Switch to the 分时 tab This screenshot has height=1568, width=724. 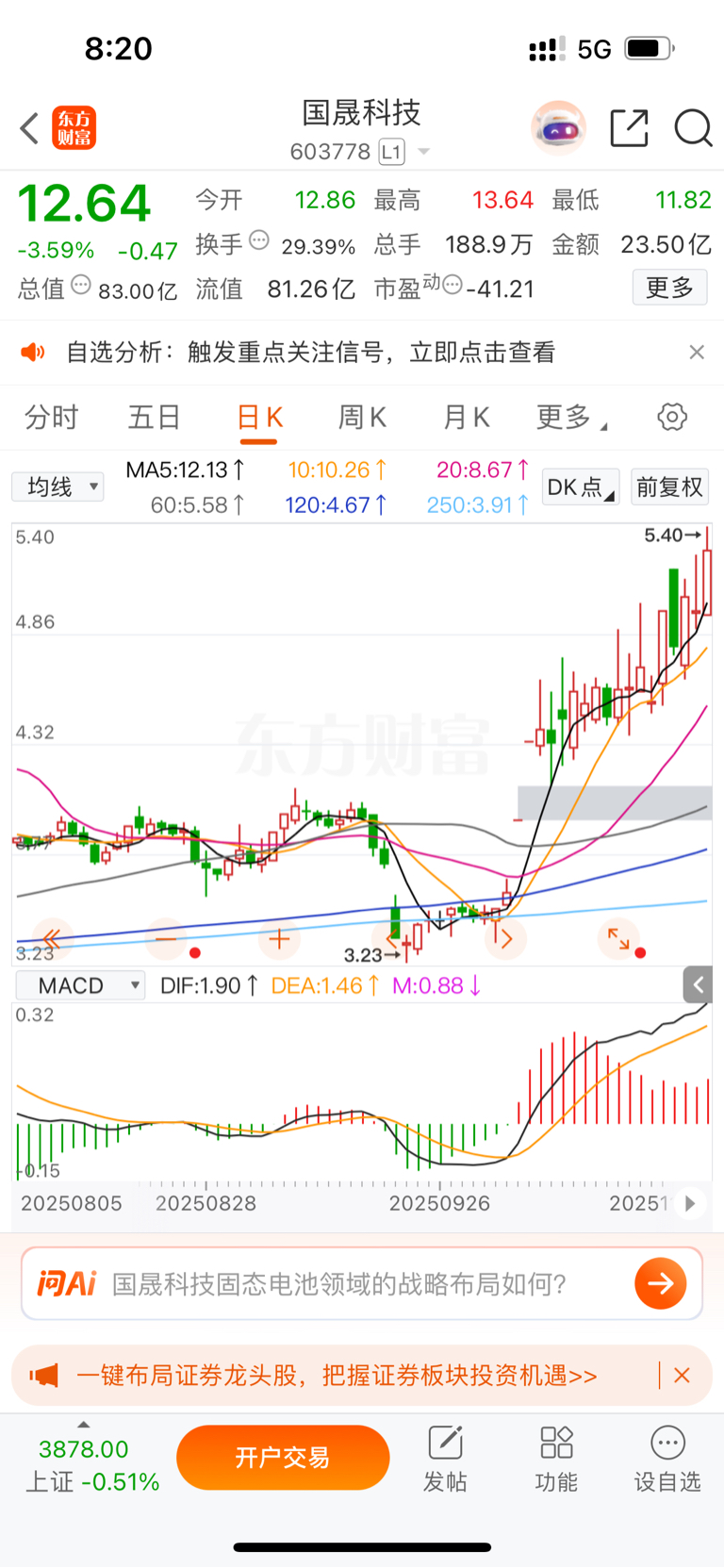pos(51,417)
